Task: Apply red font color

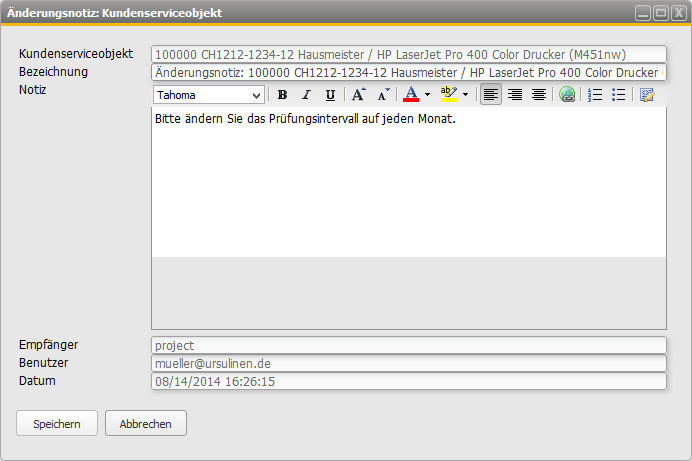Action: click(x=411, y=94)
